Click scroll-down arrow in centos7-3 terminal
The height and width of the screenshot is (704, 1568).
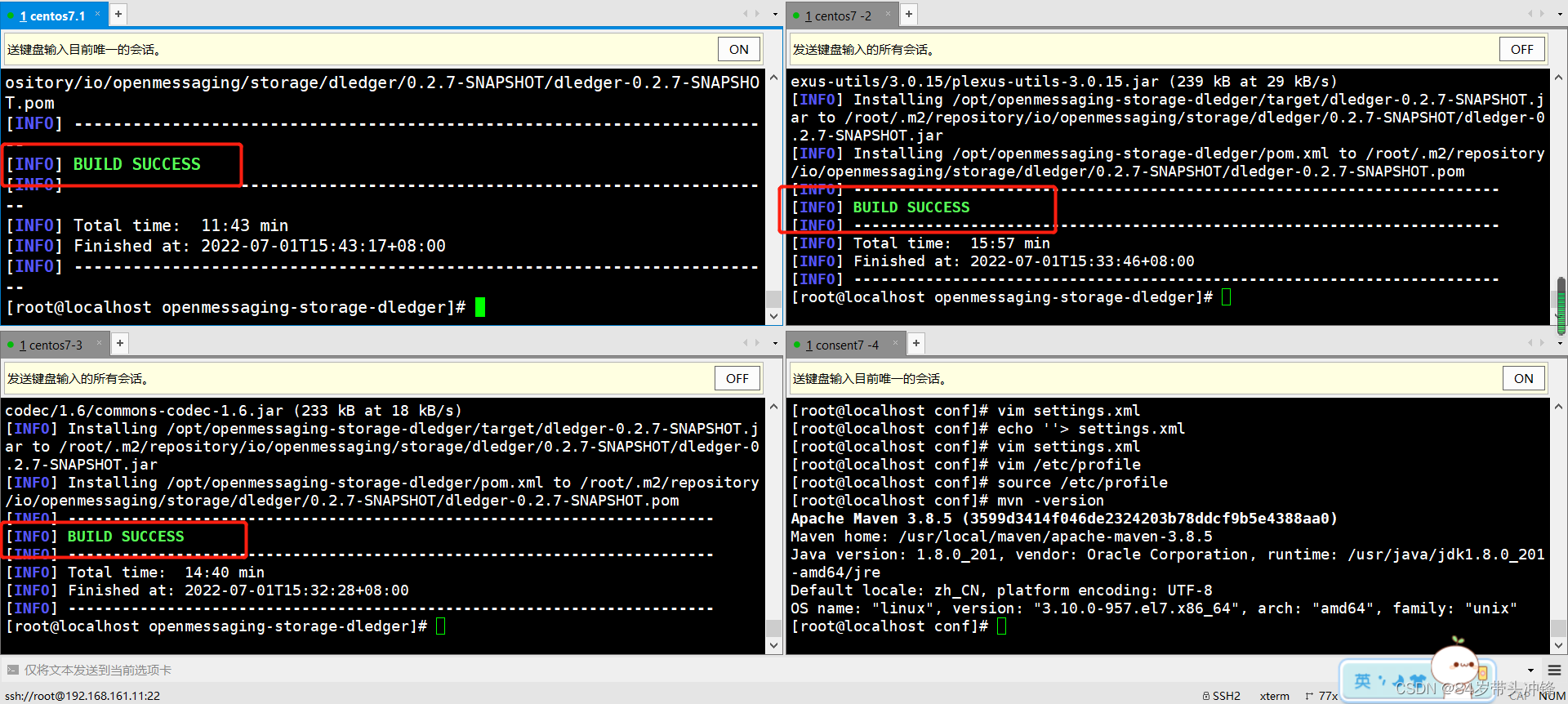[773, 645]
